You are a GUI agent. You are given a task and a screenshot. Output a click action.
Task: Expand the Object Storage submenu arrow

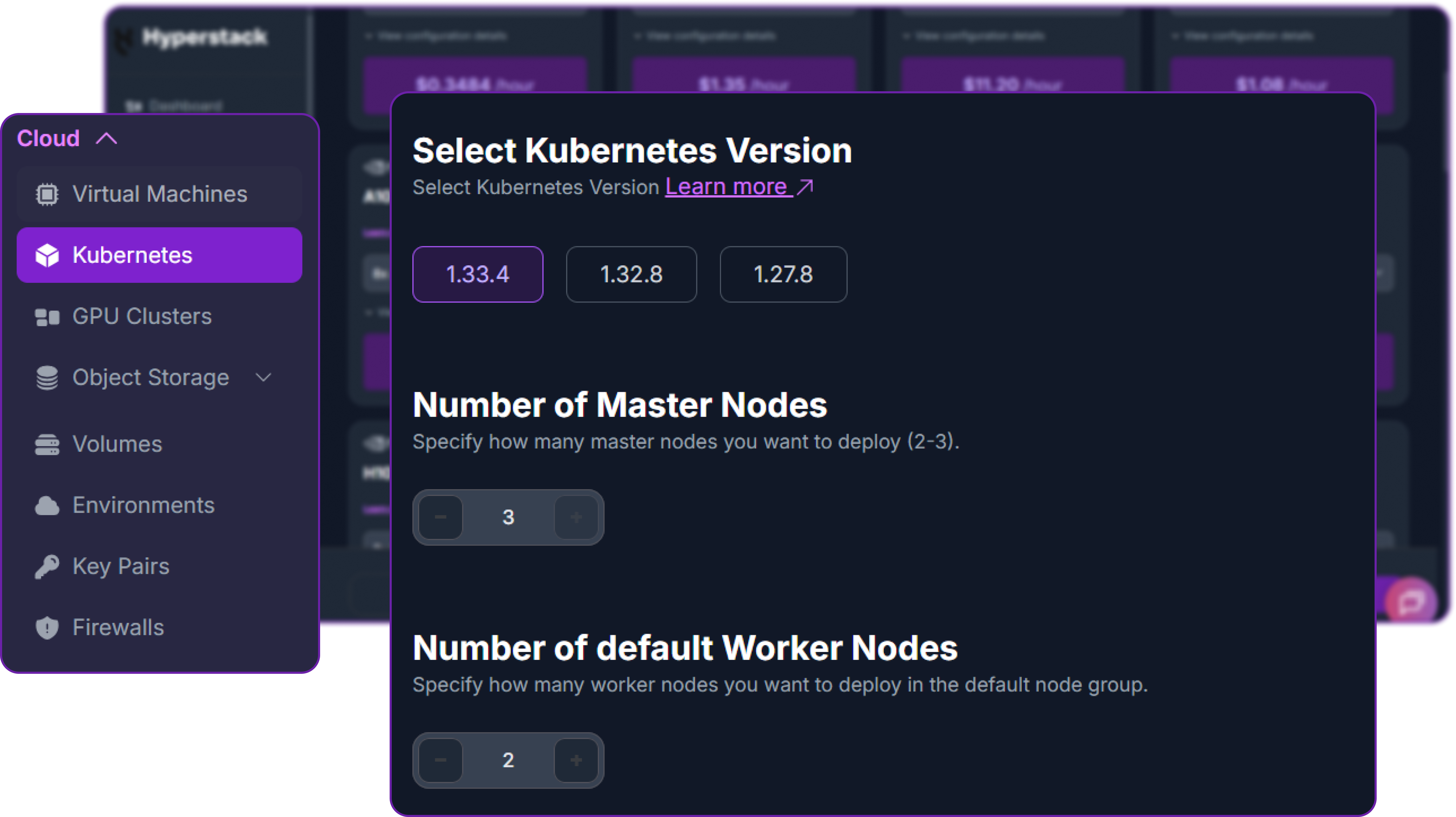(x=263, y=377)
